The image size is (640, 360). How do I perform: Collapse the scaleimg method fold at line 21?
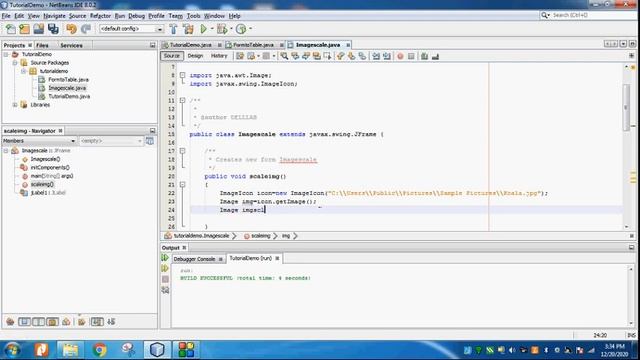(182, 184)
